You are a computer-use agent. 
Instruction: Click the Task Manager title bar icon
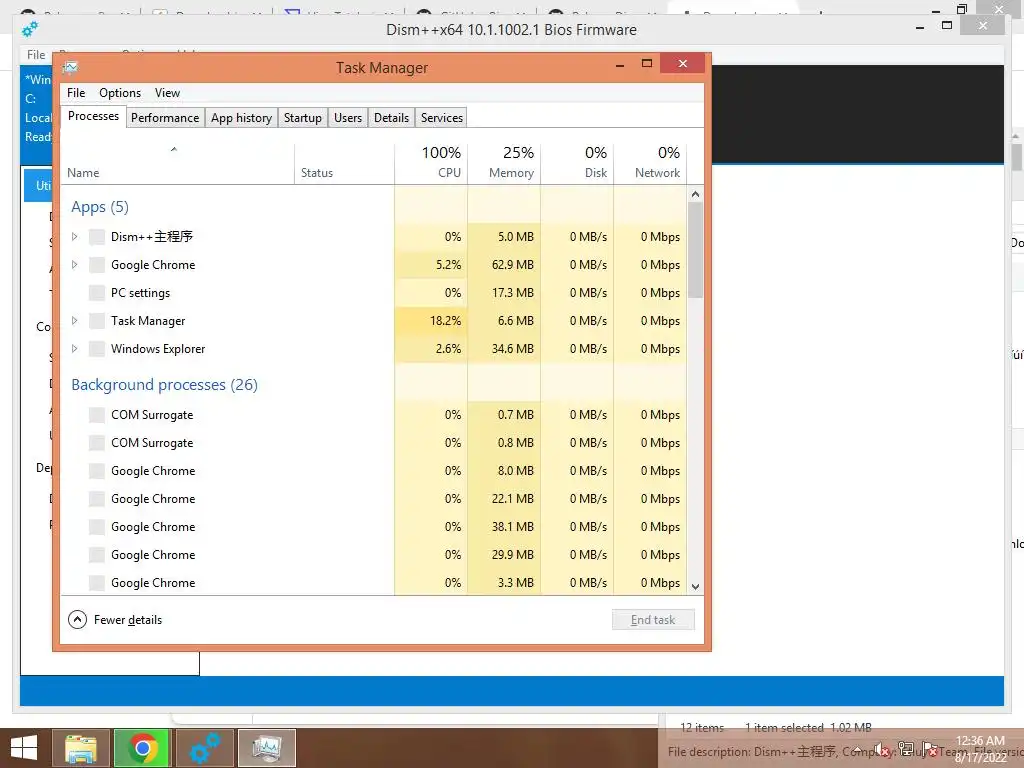click(71, 67)
